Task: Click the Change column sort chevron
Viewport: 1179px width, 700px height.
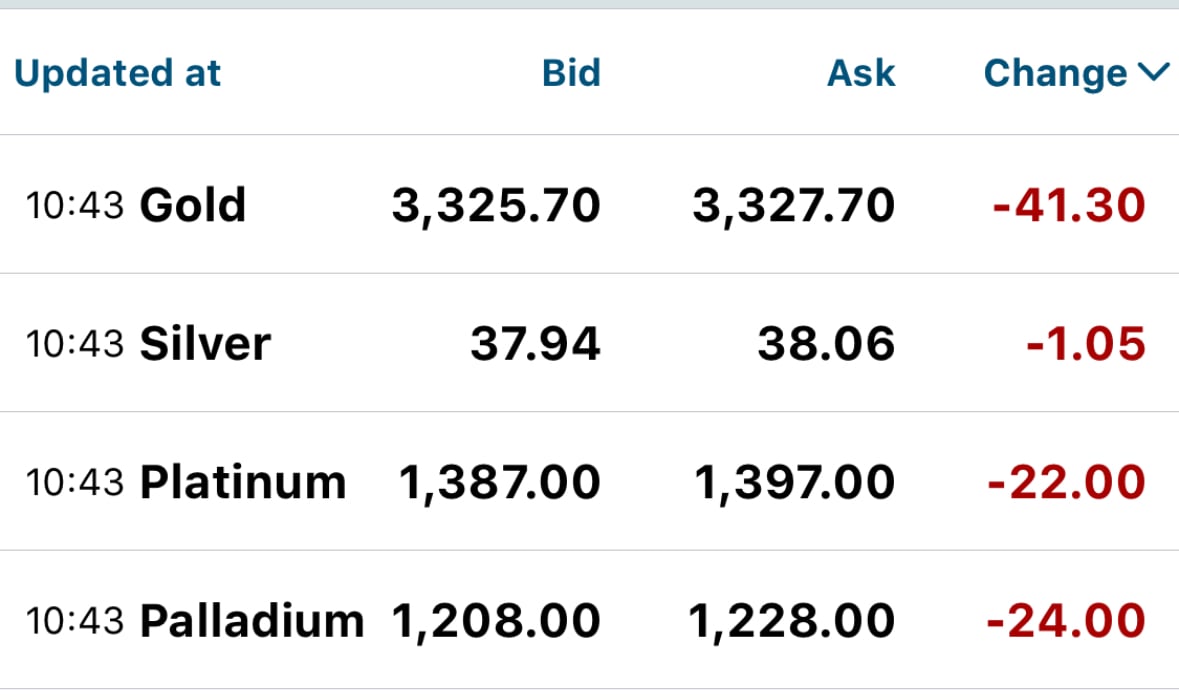Action: (1153, 72)
